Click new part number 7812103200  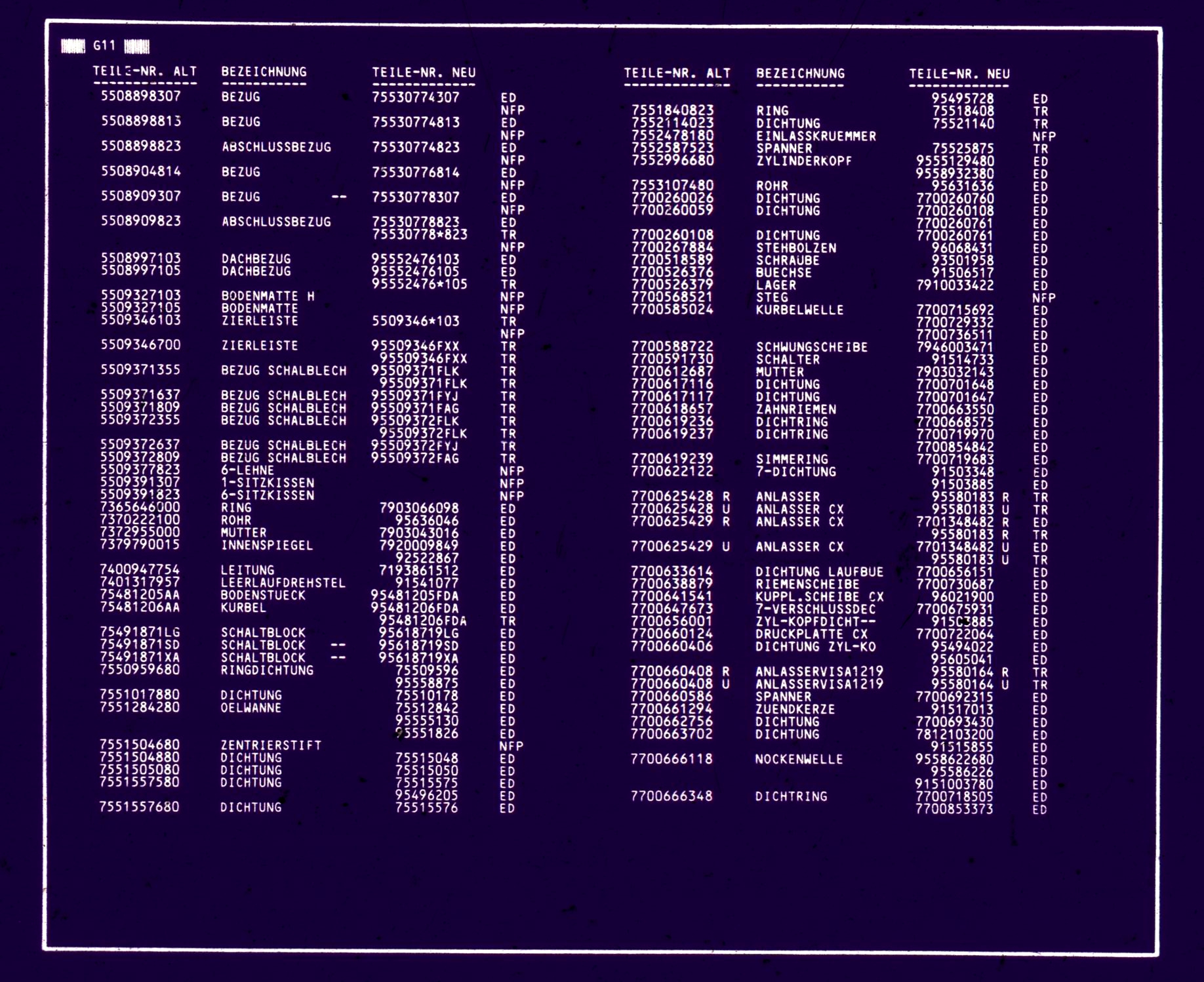pos(955,734)
